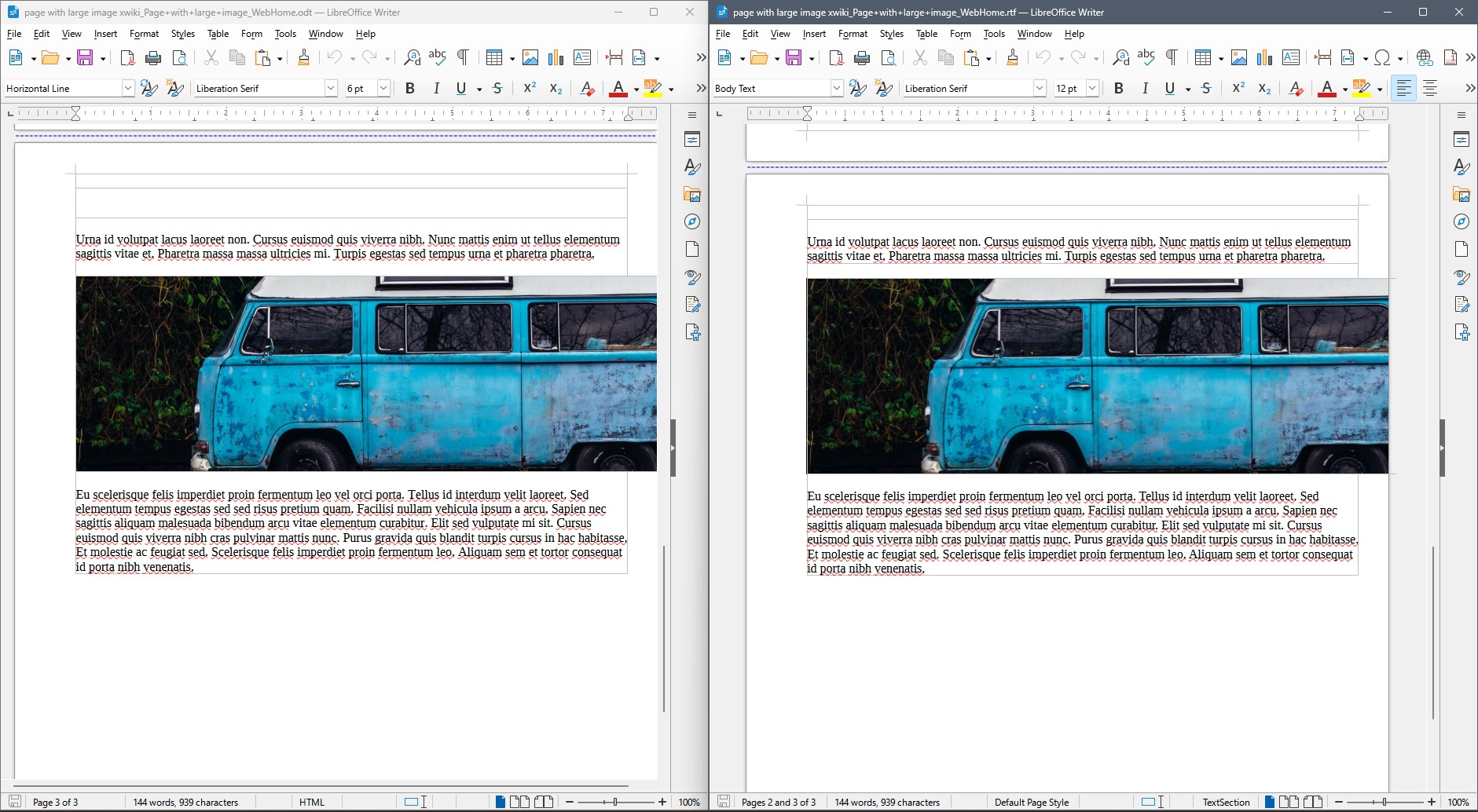Click 'HTML' page style in left status bar
The height and width of the screenshot is (812, 1478).
312,802
